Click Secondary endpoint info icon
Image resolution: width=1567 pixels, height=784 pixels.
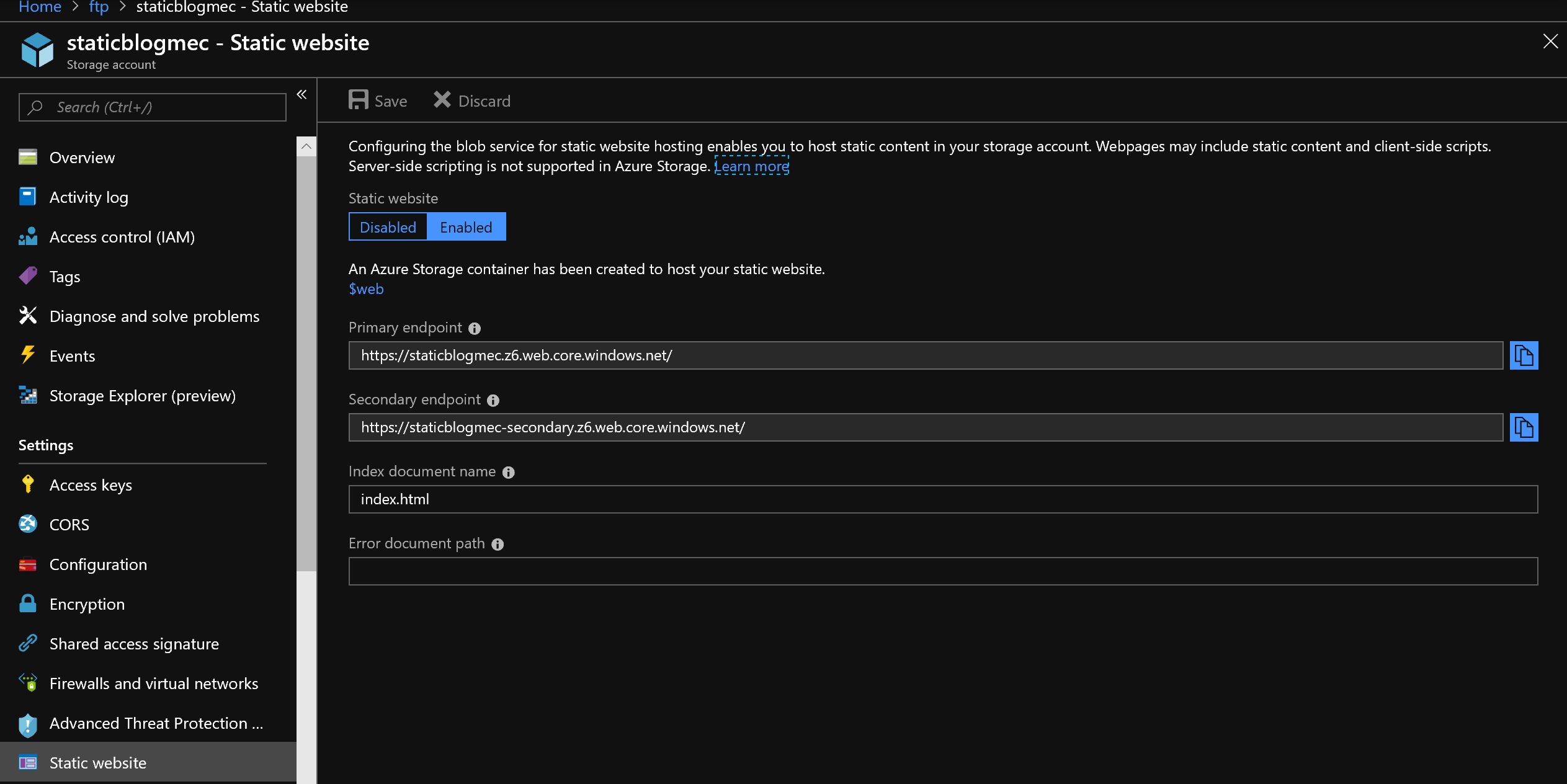coord(493,401)
